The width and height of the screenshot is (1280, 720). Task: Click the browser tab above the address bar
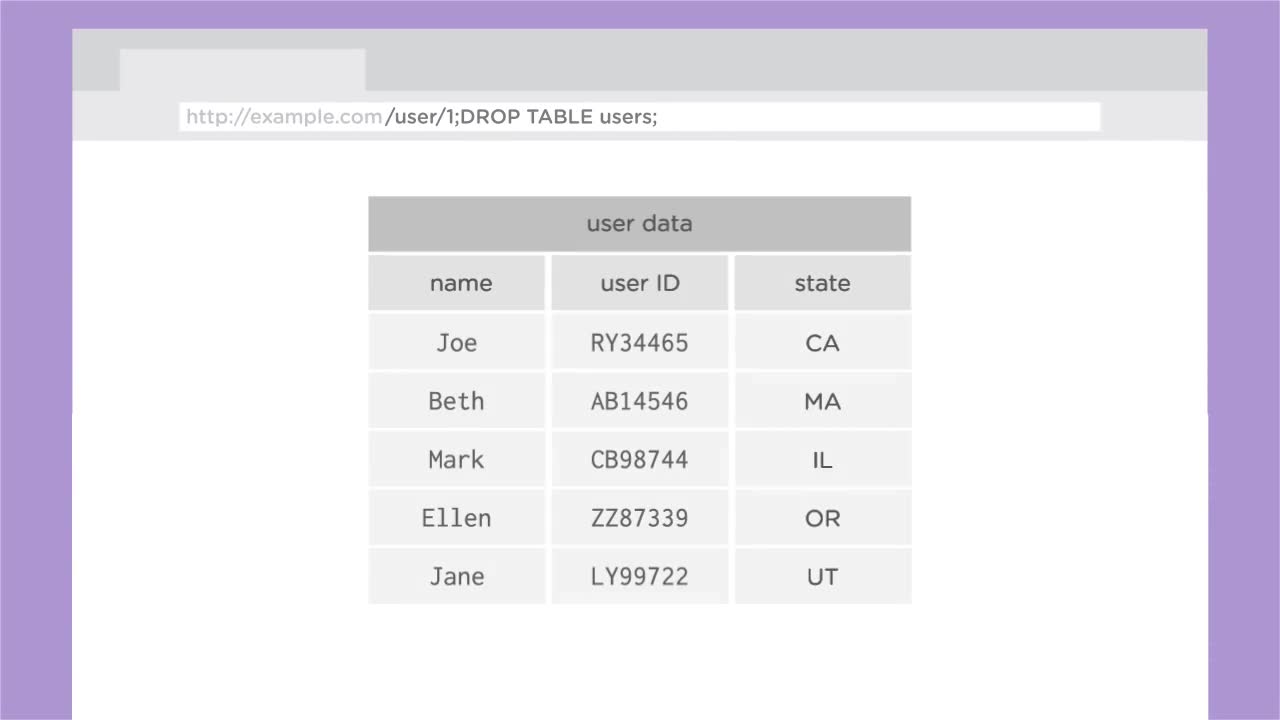pos(242,68)
